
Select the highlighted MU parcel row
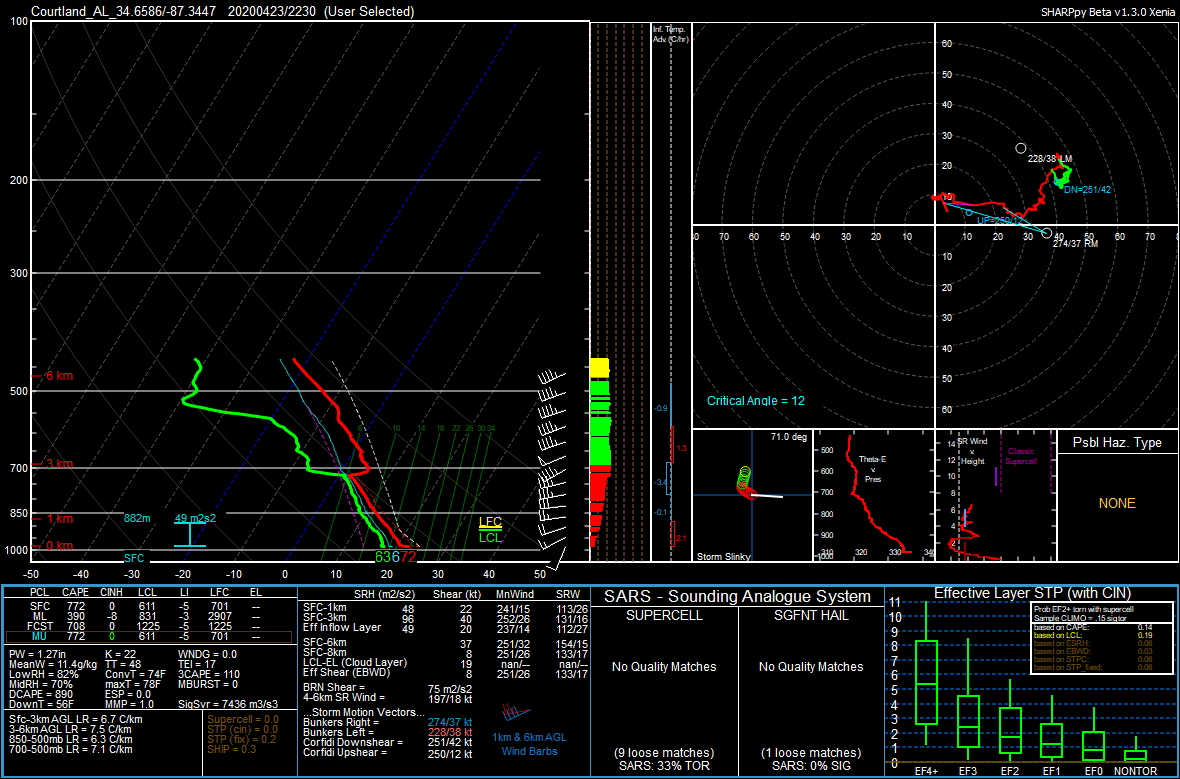point(148,637)
